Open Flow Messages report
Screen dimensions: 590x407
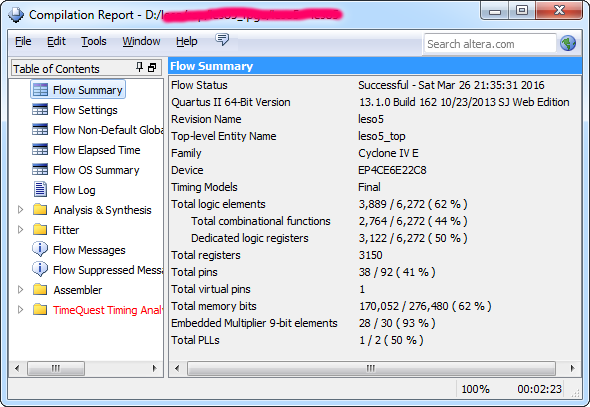89,250
